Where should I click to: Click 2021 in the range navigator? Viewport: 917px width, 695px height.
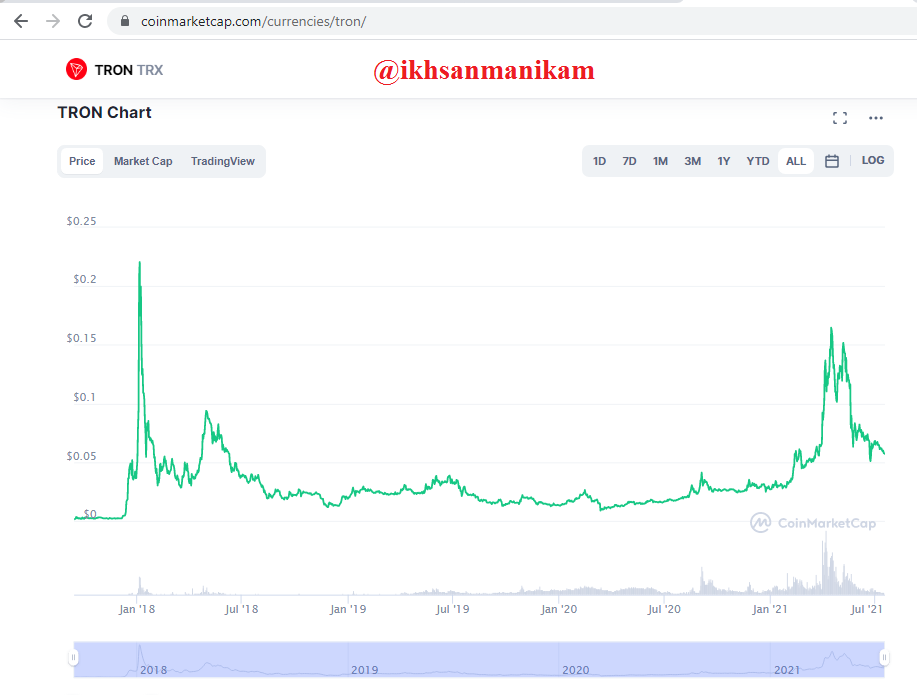click(x=787, y=670)
